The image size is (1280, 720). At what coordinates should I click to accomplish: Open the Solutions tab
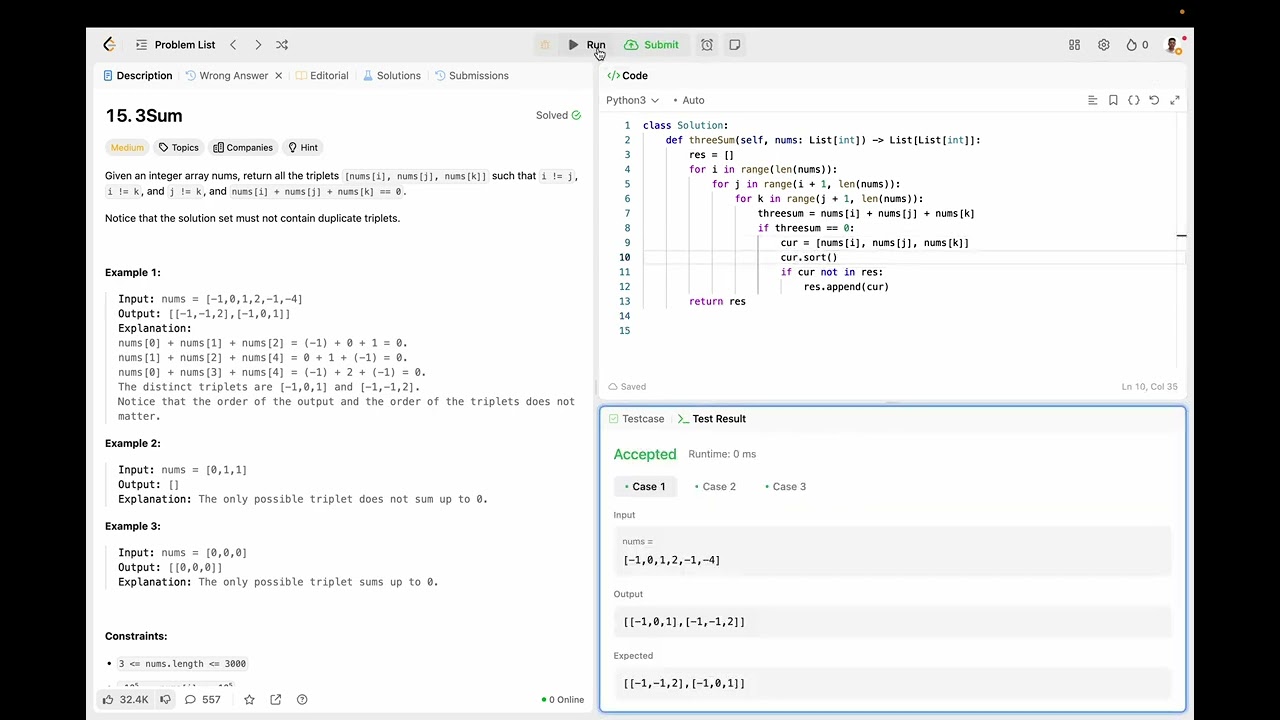click(392, 75)
